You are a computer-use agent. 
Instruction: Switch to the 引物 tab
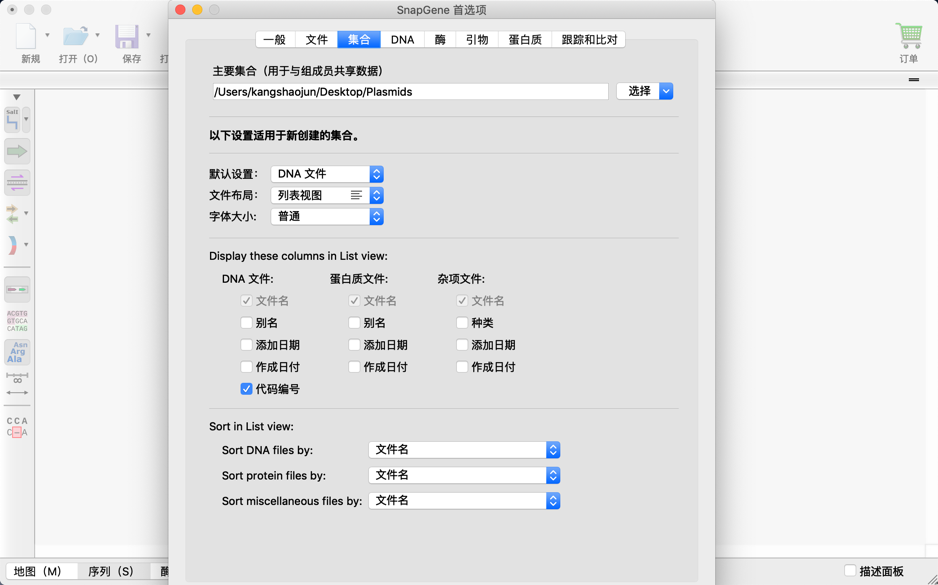click(477, 40)
